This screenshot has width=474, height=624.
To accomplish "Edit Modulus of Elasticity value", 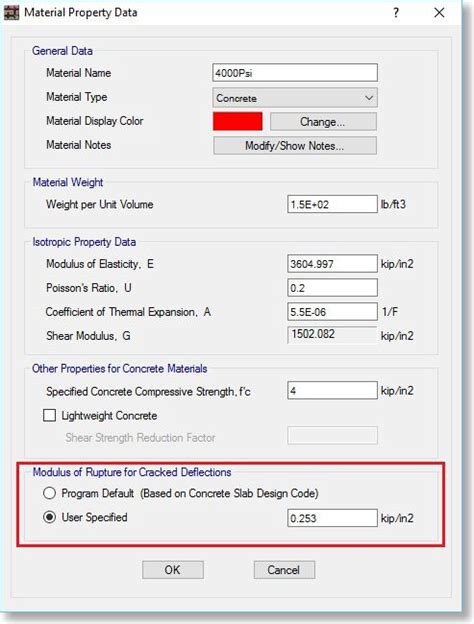I will [332, 264].
